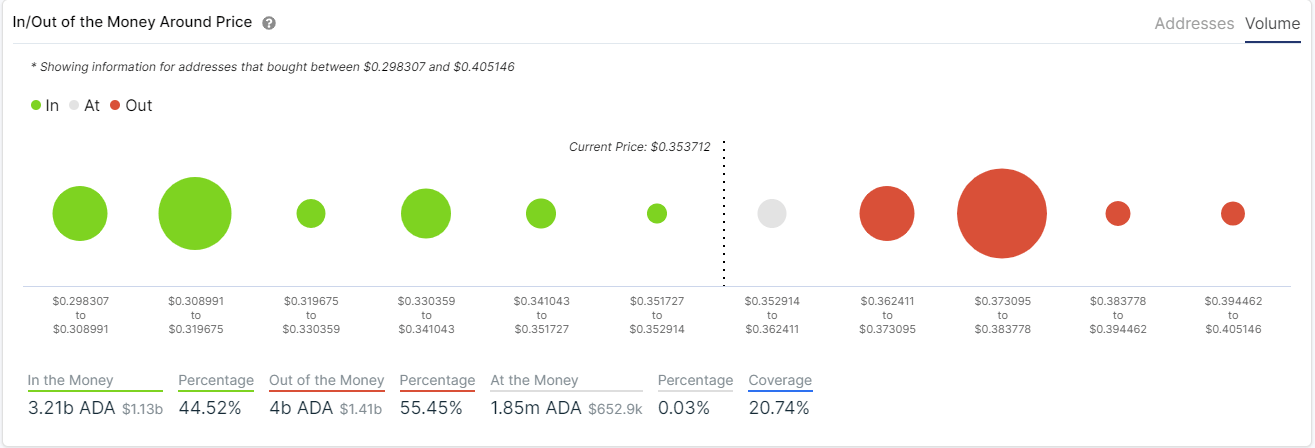Toggle the green In legend dot
The height and width of the screenshot is (448, 1315).
[x=36, y=105]
